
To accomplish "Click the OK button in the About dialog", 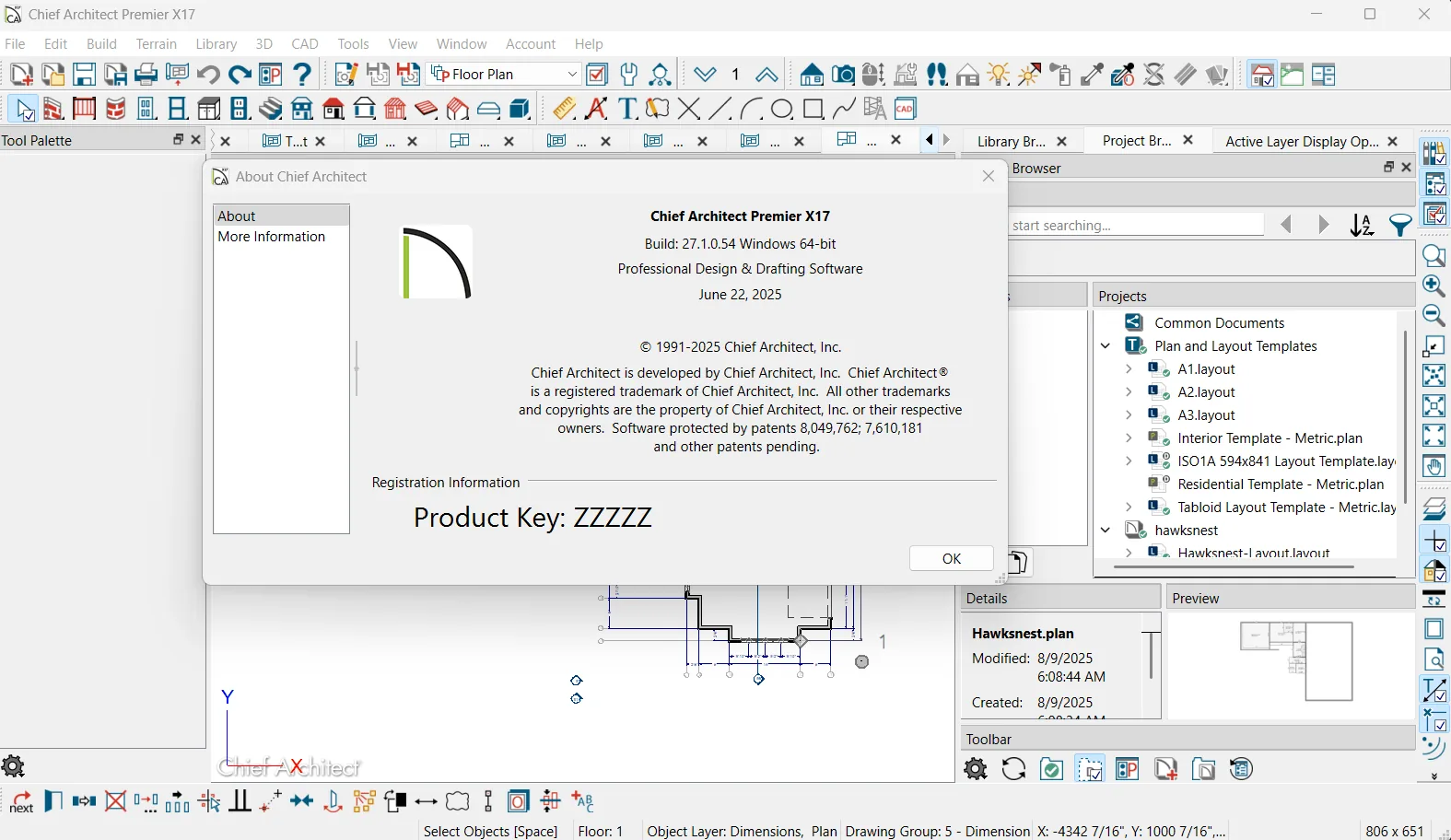I will point(952,558).
